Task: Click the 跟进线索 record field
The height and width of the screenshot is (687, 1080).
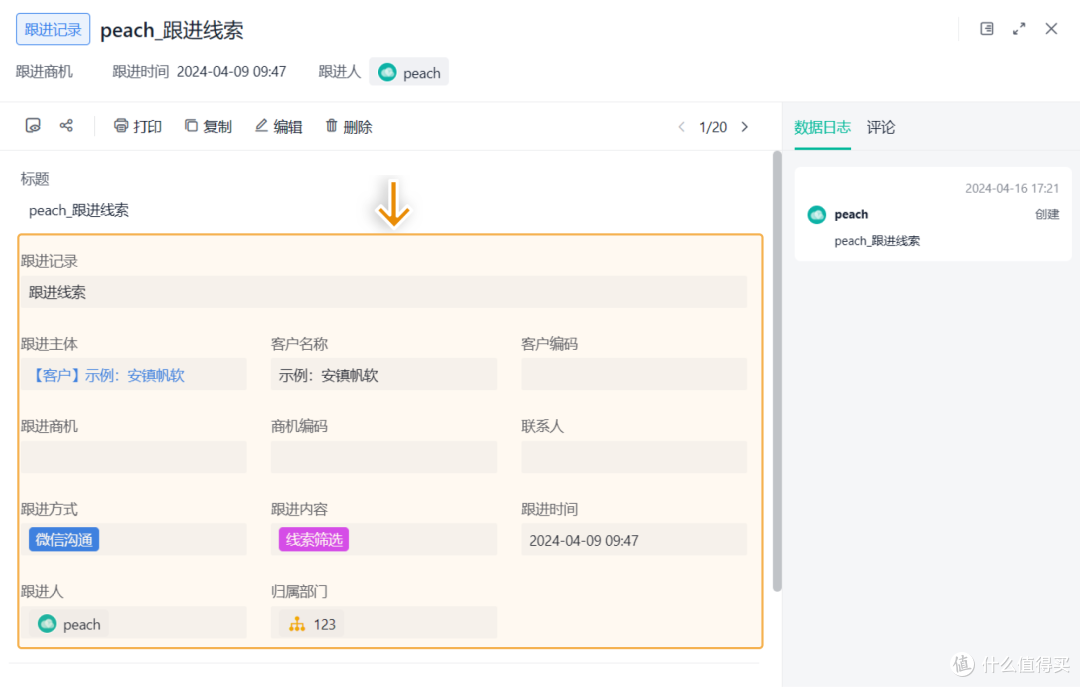Action: coord(384,292)
